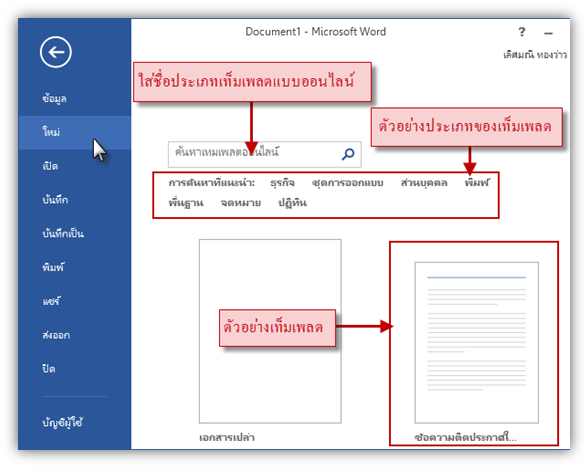Select the ชุดการออกแบบ suggested search link
Screen dimensions: 585x467
(x=347, y=183)
